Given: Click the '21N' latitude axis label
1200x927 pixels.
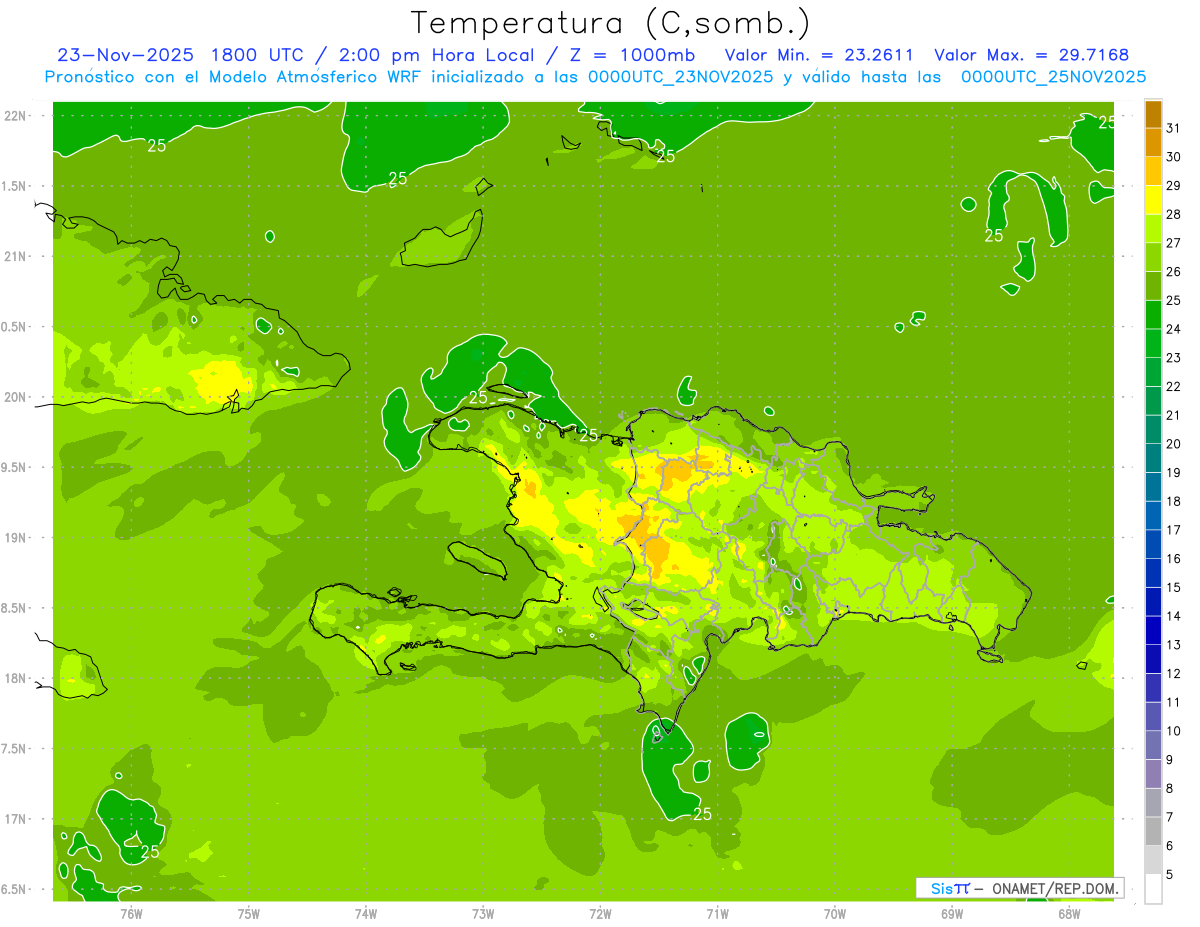Looking at the screenshot, I should 16,257.
